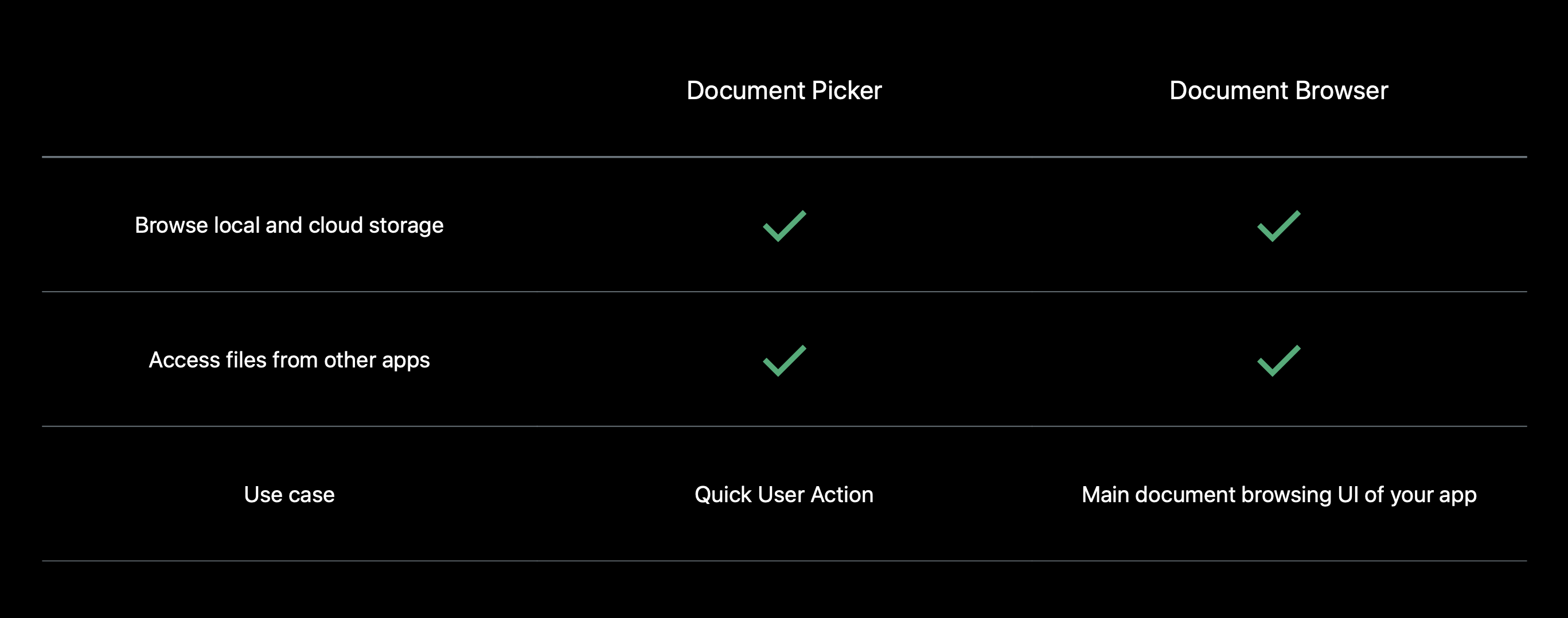Select the Document Browser column header
The width and height of the screenshot is (1568, 618).
pos(1278,91)
